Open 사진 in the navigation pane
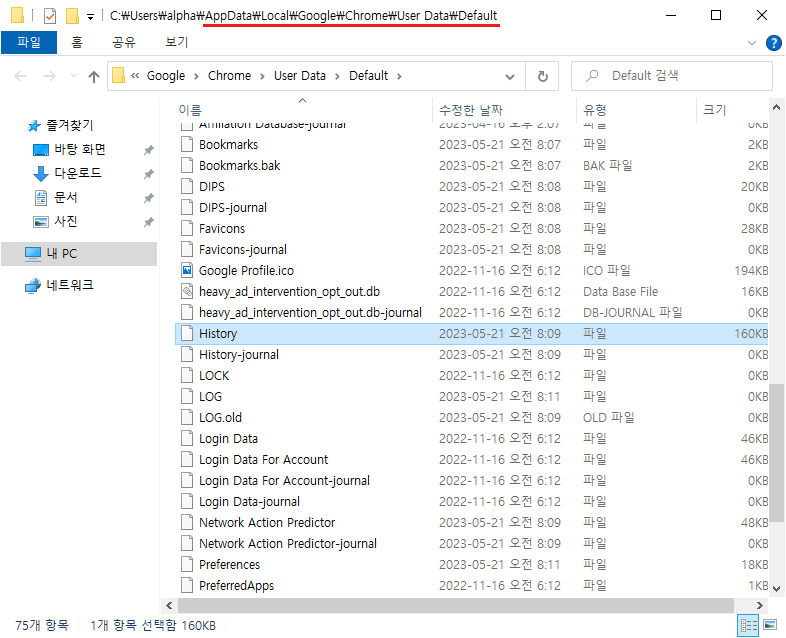This screenshot has height=638, width=786. [66, 222]
